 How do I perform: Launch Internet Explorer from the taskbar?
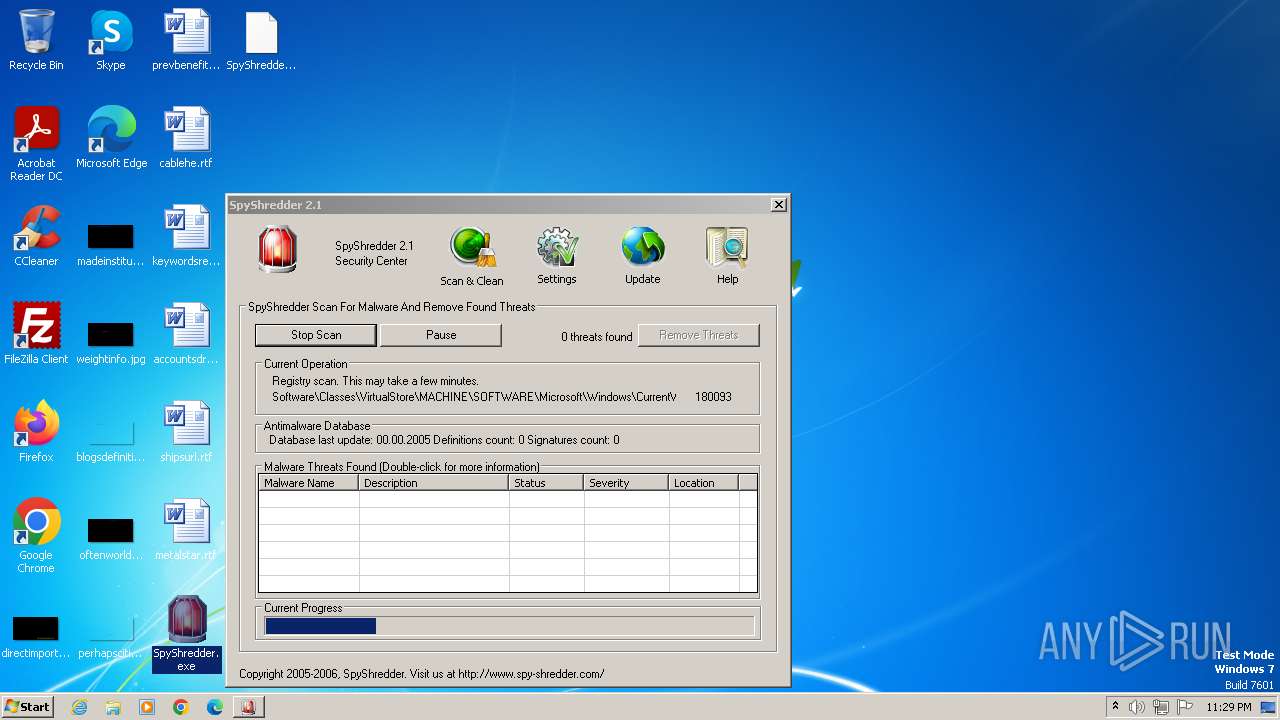(x=79, y=707)
